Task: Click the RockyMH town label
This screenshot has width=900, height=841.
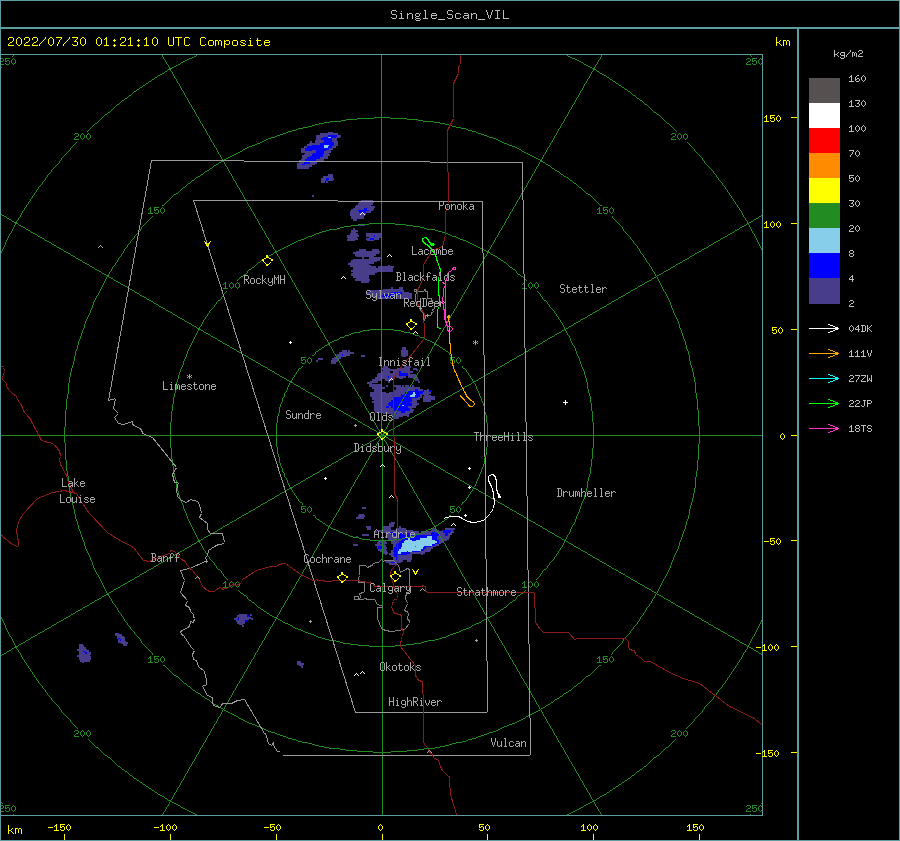Action: [264, 280]
